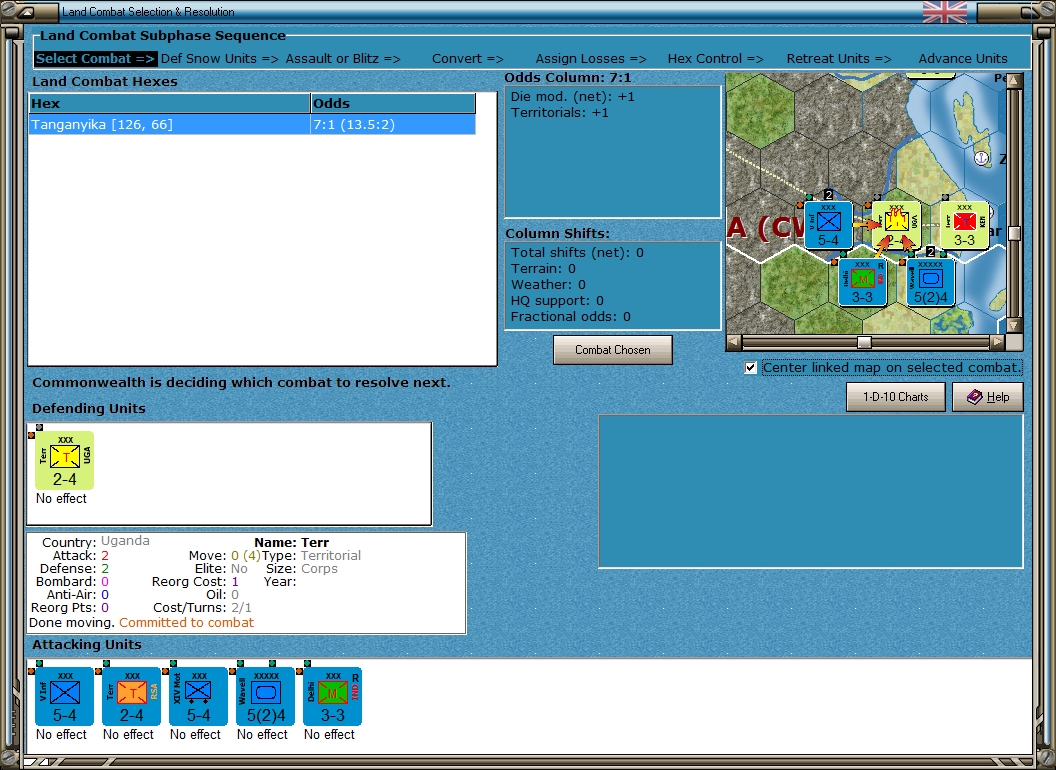Click the Assault or Blitz => subphase label
This screenshot has height=770, width=1056.
coord(343,59)
